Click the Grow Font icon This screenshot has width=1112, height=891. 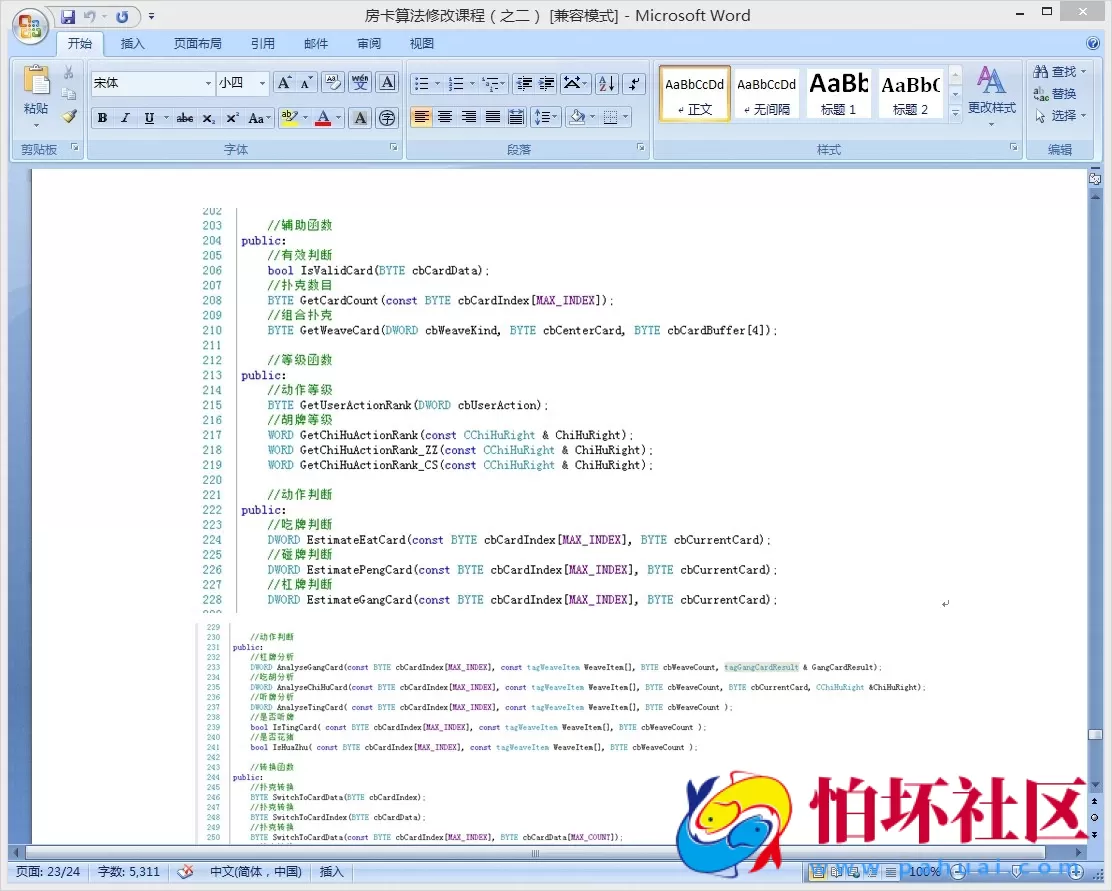pos(284,84)
